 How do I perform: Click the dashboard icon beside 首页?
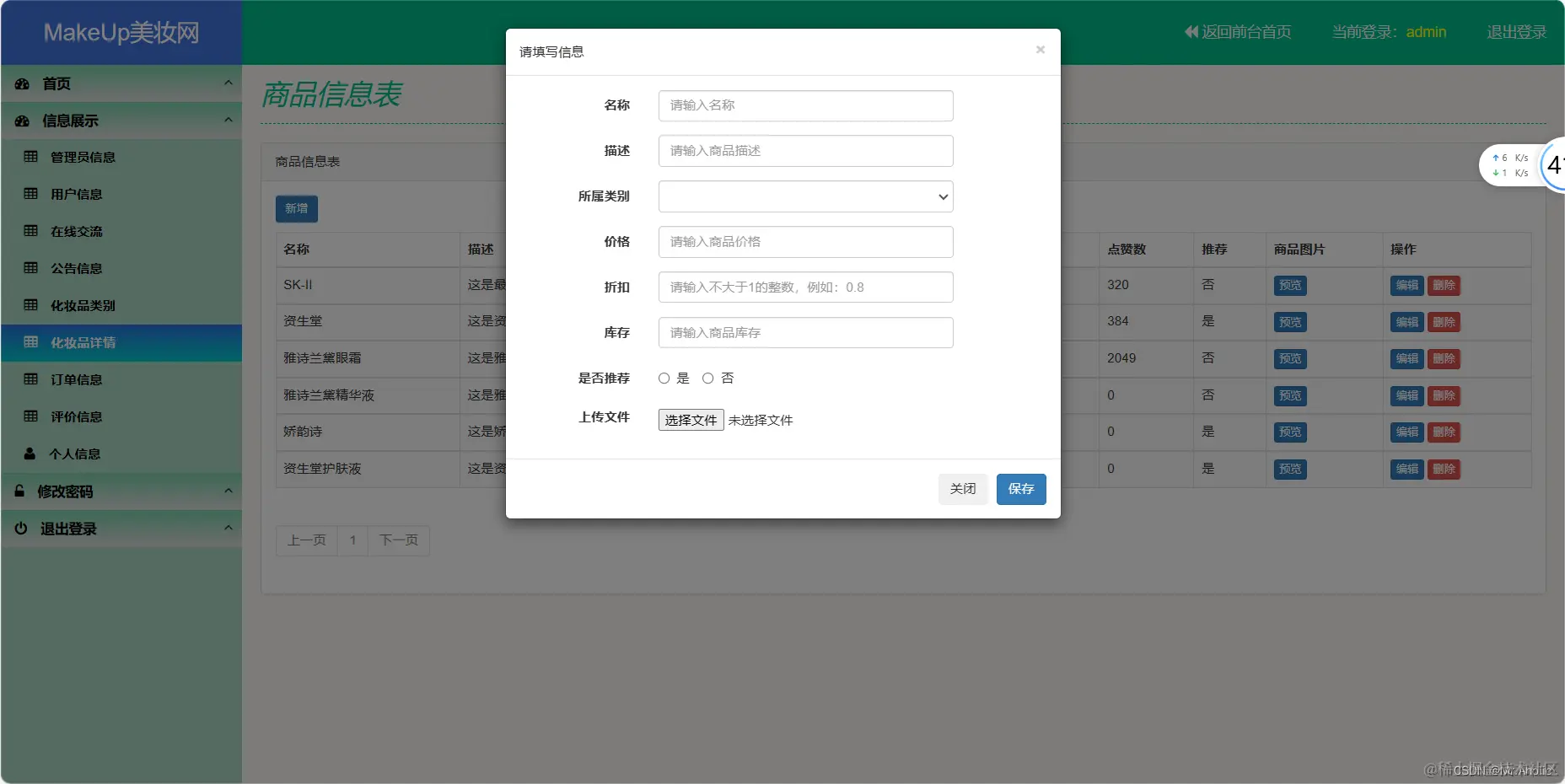[21, 83]
